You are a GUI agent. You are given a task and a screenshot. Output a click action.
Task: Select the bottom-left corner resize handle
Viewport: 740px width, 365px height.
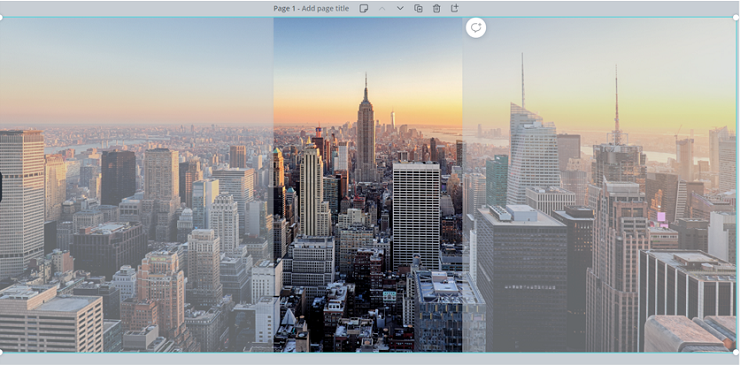[x=1, y=352]
